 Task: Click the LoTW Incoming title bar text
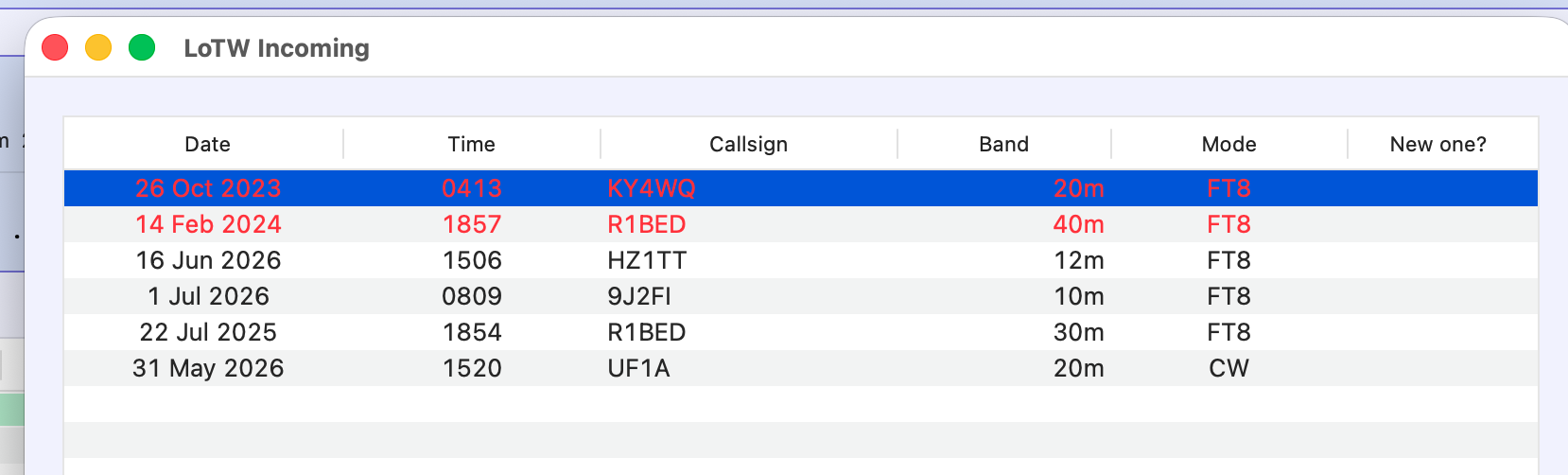point(276,48)
